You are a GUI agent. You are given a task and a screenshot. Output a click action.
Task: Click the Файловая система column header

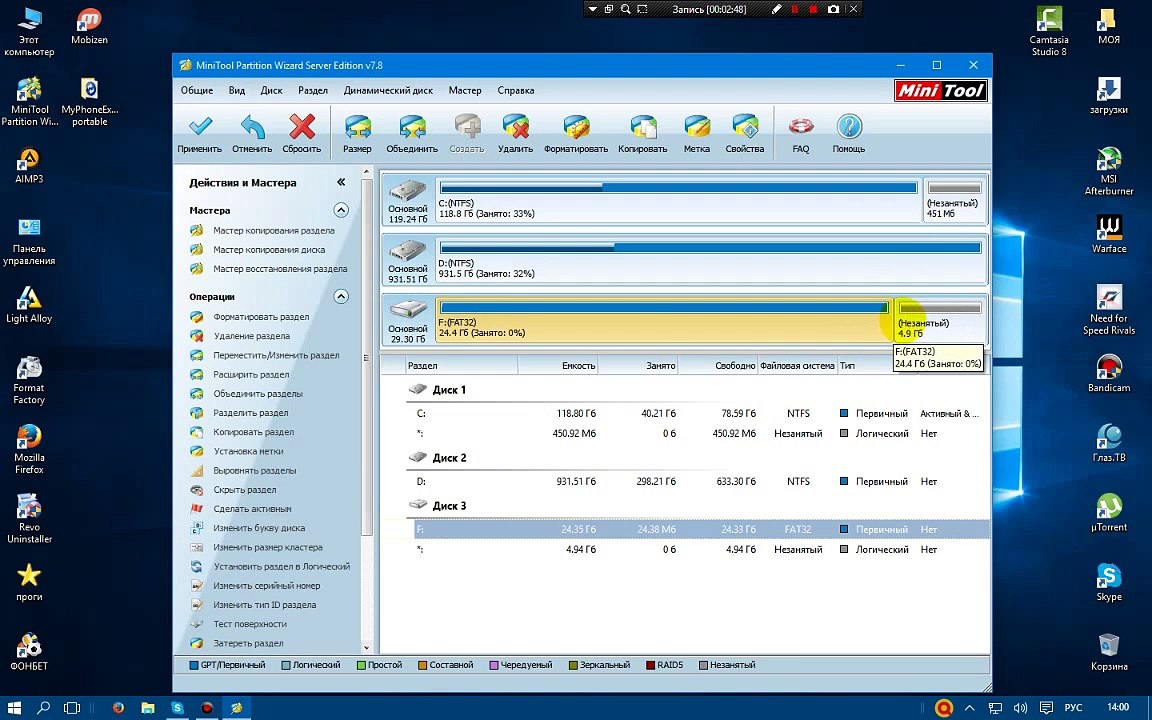pyautogui.click(x=797, y=365)
